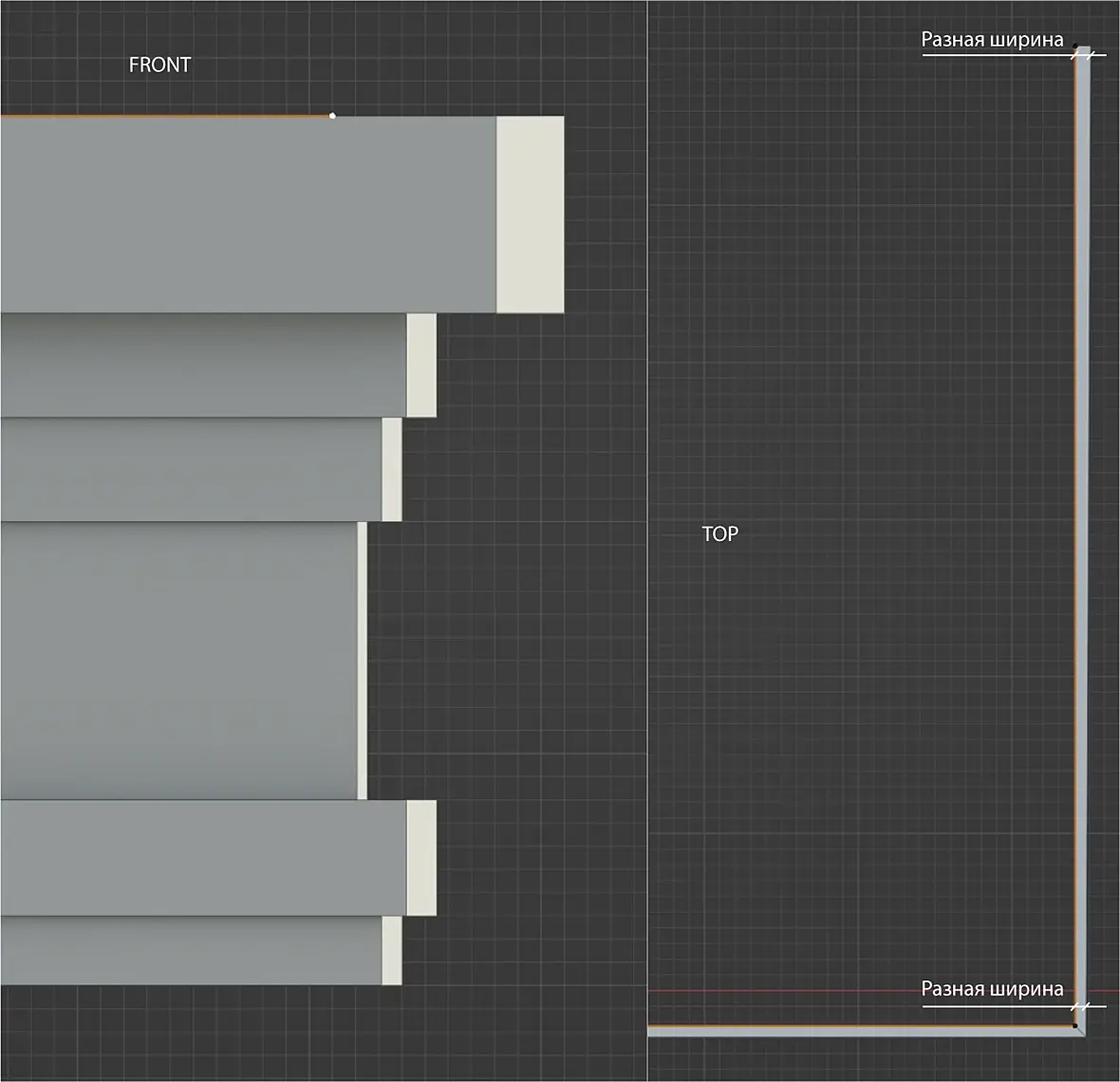Click the FRONT view label
The height and width of the screenshot is (1082, 1120).
tap(159, 65)
